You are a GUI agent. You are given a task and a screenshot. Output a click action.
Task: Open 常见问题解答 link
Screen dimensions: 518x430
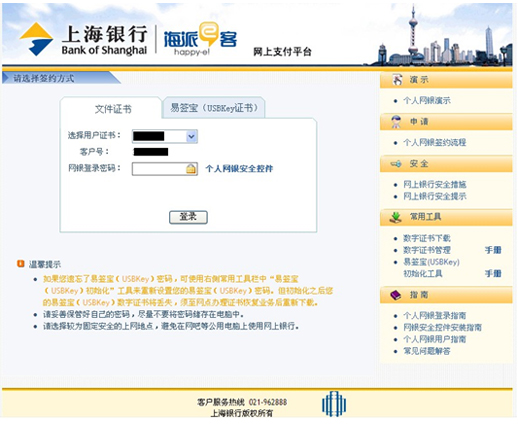(x=427, y=351)
